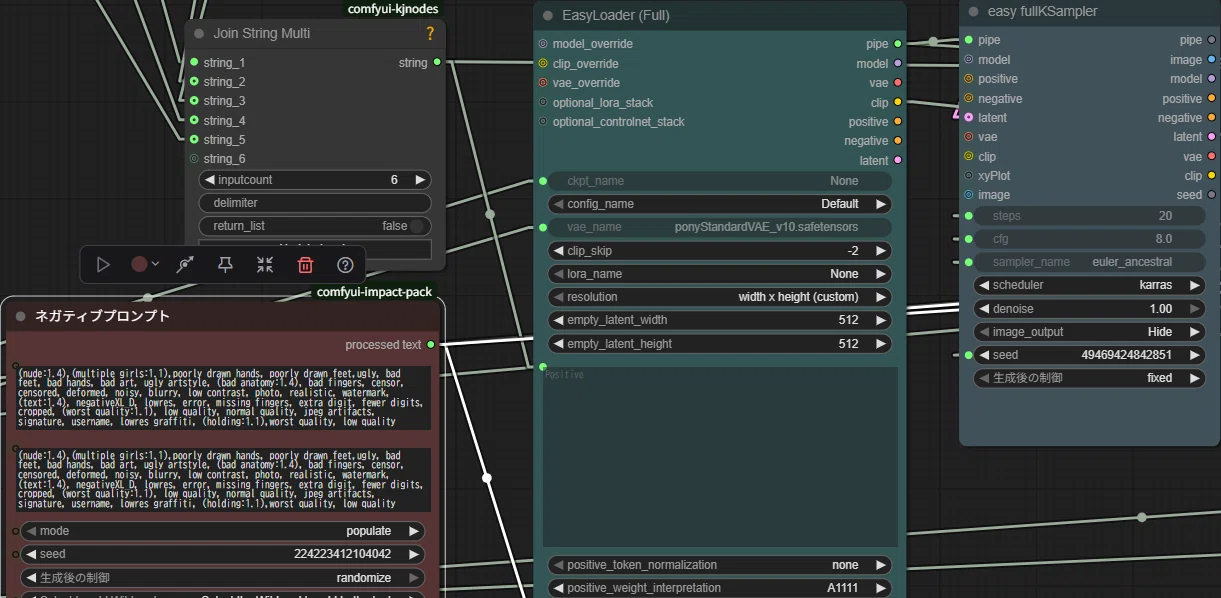Collapse the node using the toolbar arrows icon

tap(265, 265)
